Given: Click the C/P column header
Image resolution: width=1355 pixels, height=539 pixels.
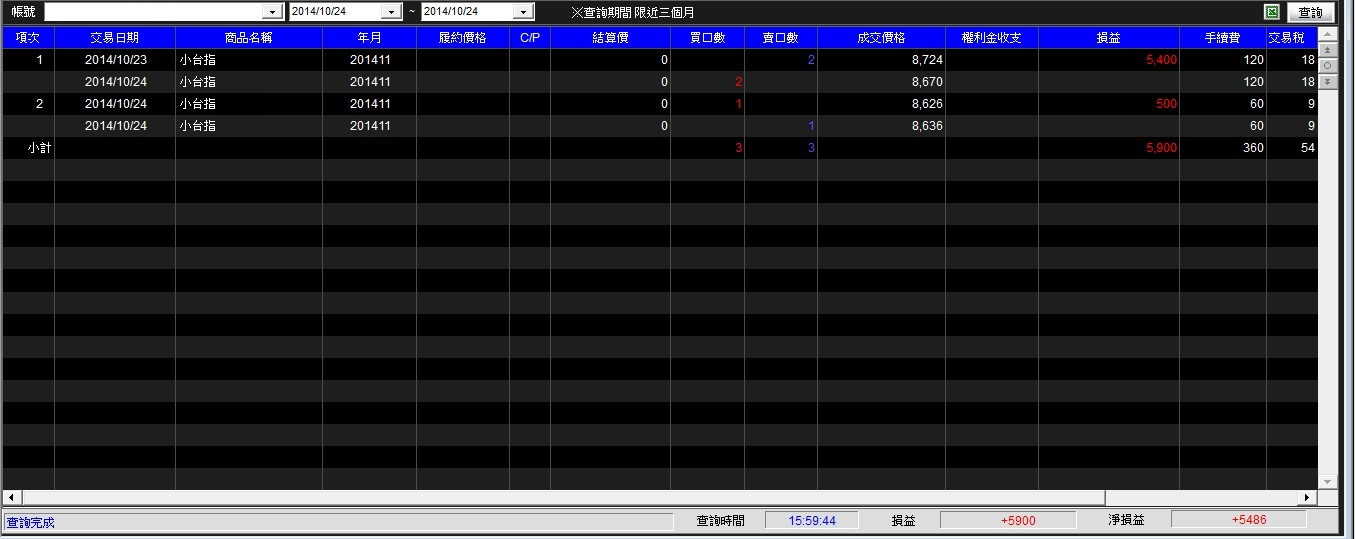Looking at the screenshot, I should pos(530,38).
